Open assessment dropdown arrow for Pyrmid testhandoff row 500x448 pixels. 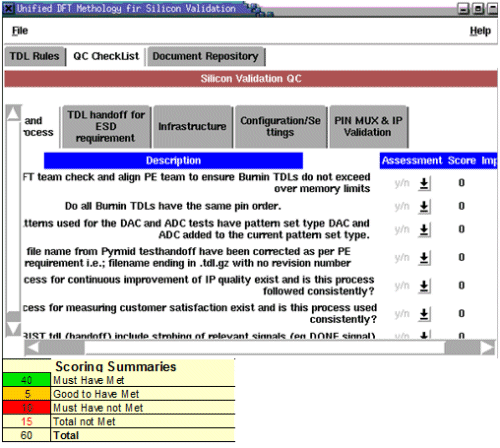tap(424, 258)
